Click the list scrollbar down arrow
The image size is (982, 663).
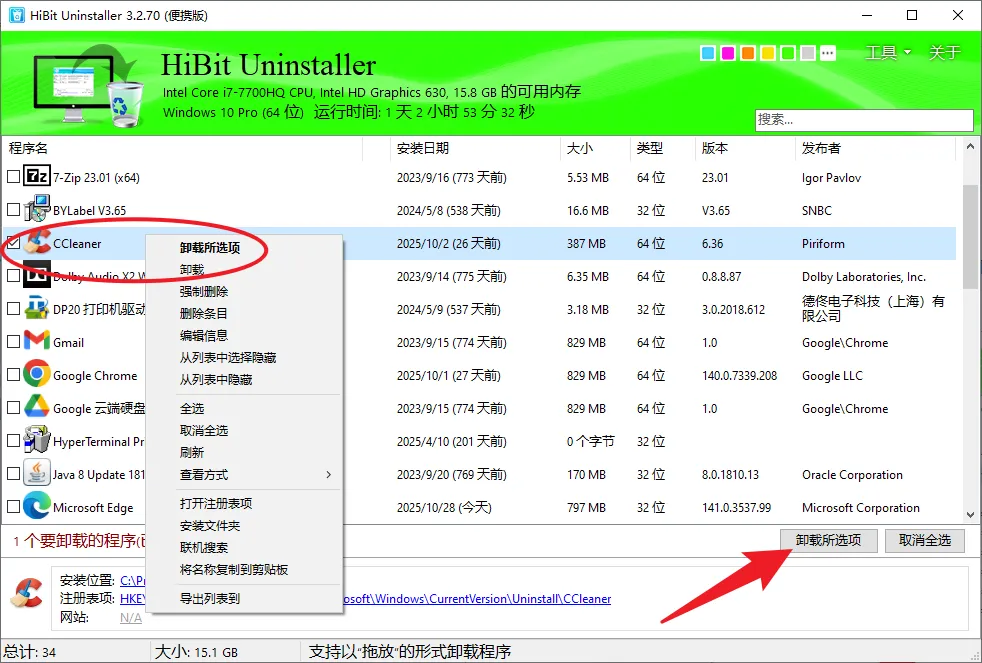970,515
